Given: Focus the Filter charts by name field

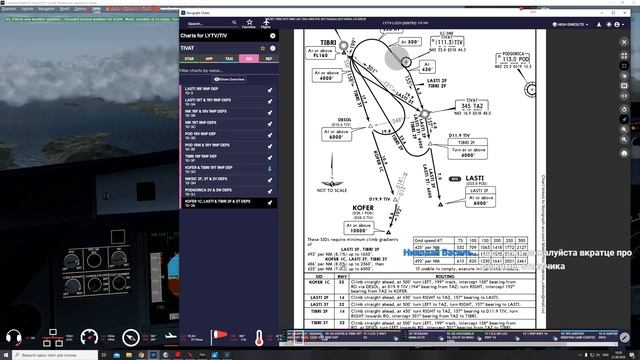Looking at the screenshot, I should (229, 70).
